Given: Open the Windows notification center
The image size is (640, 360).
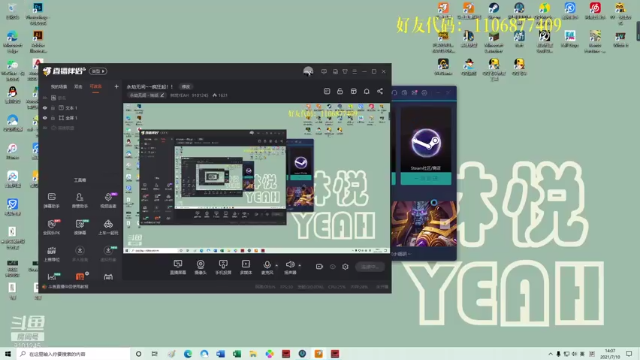Looking at the screenshot, I should 629,354.
